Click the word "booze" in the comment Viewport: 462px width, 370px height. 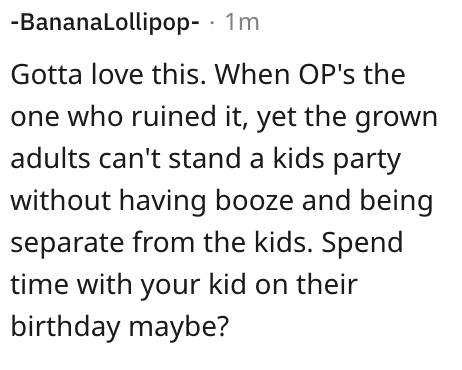[255, 200]
